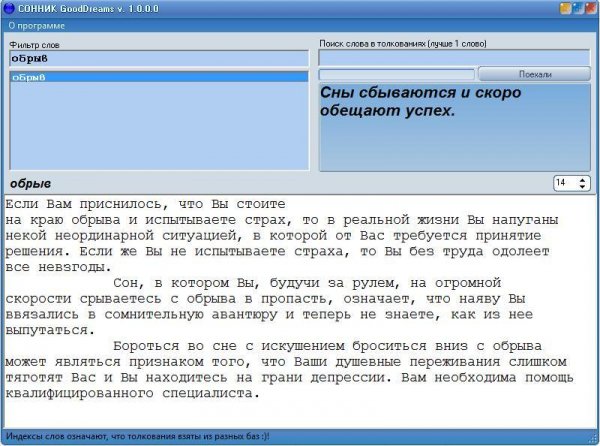Click the app icon in the title bar
The width and height of the screenshot is (600, 446).
[x=8, y=8]
